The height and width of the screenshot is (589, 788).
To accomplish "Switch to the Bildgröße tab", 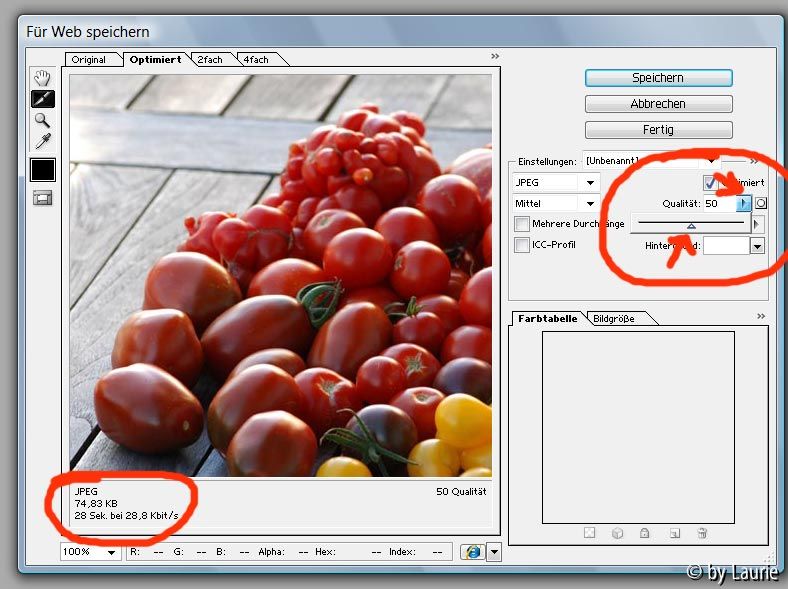I will tap(614, 319).
